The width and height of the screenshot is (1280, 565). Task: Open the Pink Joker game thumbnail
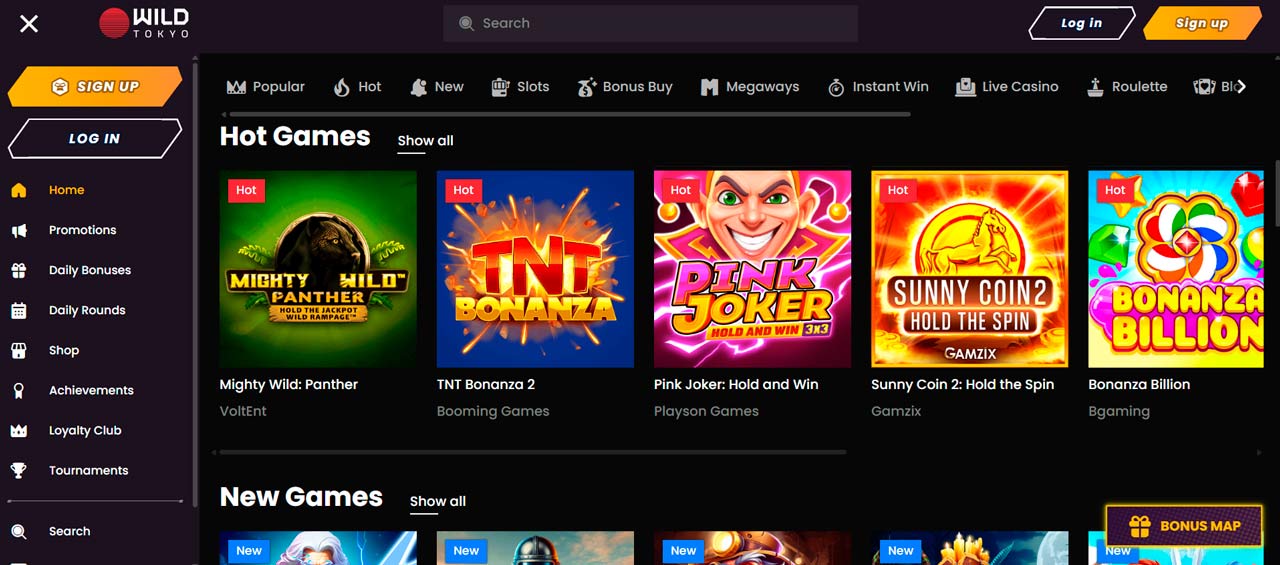(x=752, y=269)
